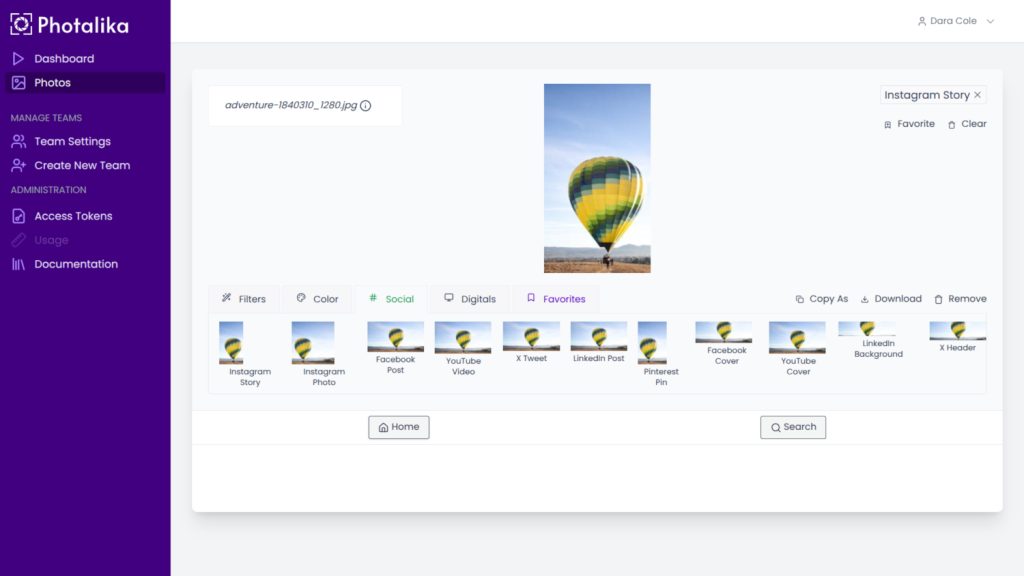1024x576 pixels.
Task: Select Create New Team
Action: tap(82, 165)
